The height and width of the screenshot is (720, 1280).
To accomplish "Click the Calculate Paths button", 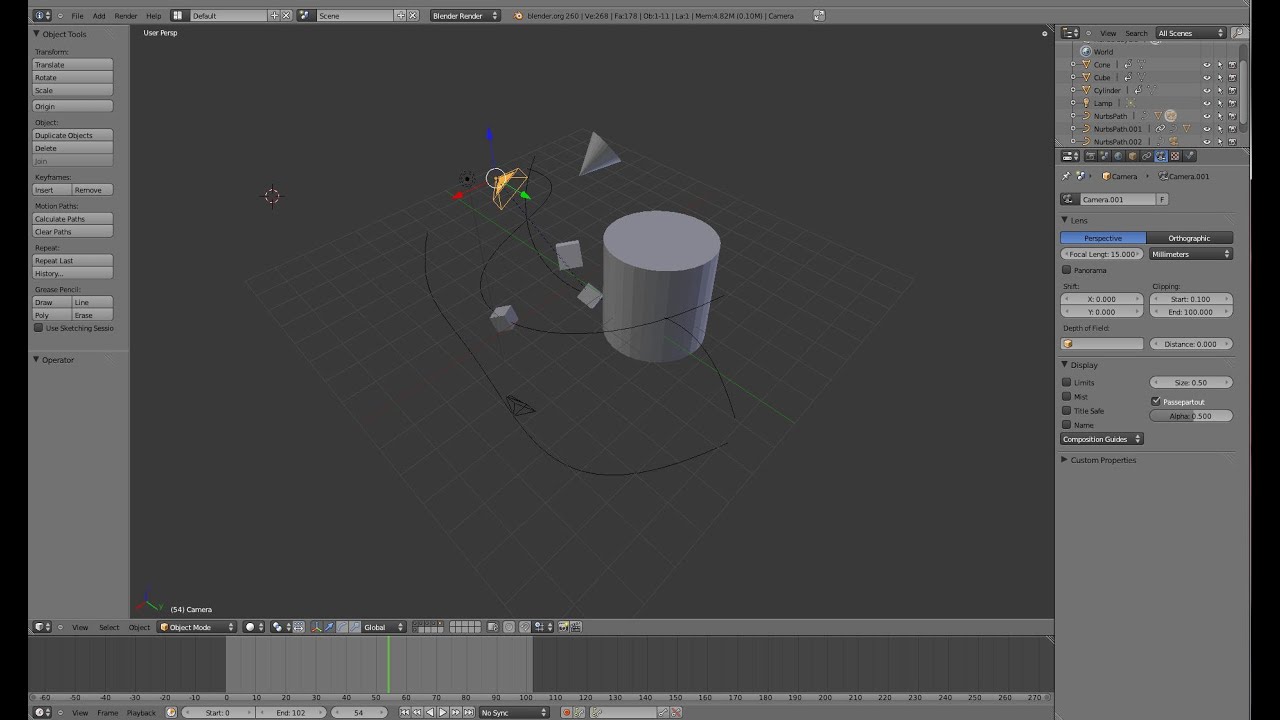I will pos(73,218).
